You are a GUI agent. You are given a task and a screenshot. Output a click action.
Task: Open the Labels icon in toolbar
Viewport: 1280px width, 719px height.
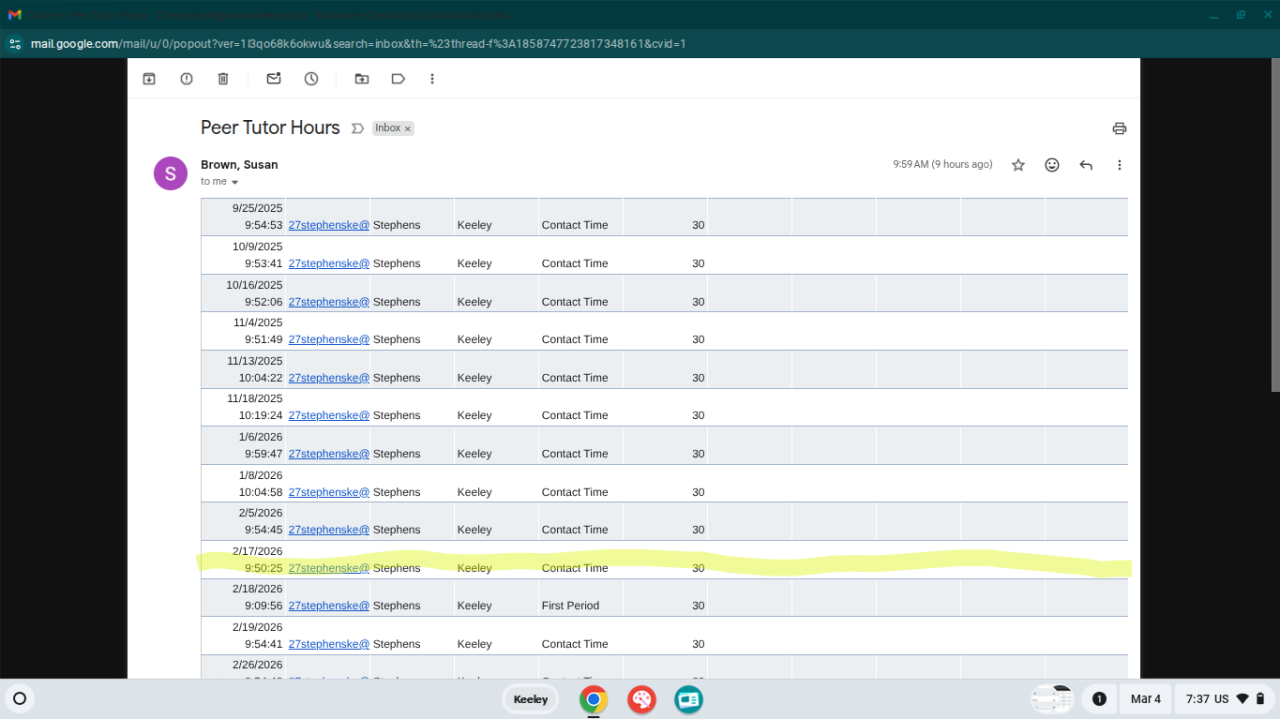click(x=398, y=79)
